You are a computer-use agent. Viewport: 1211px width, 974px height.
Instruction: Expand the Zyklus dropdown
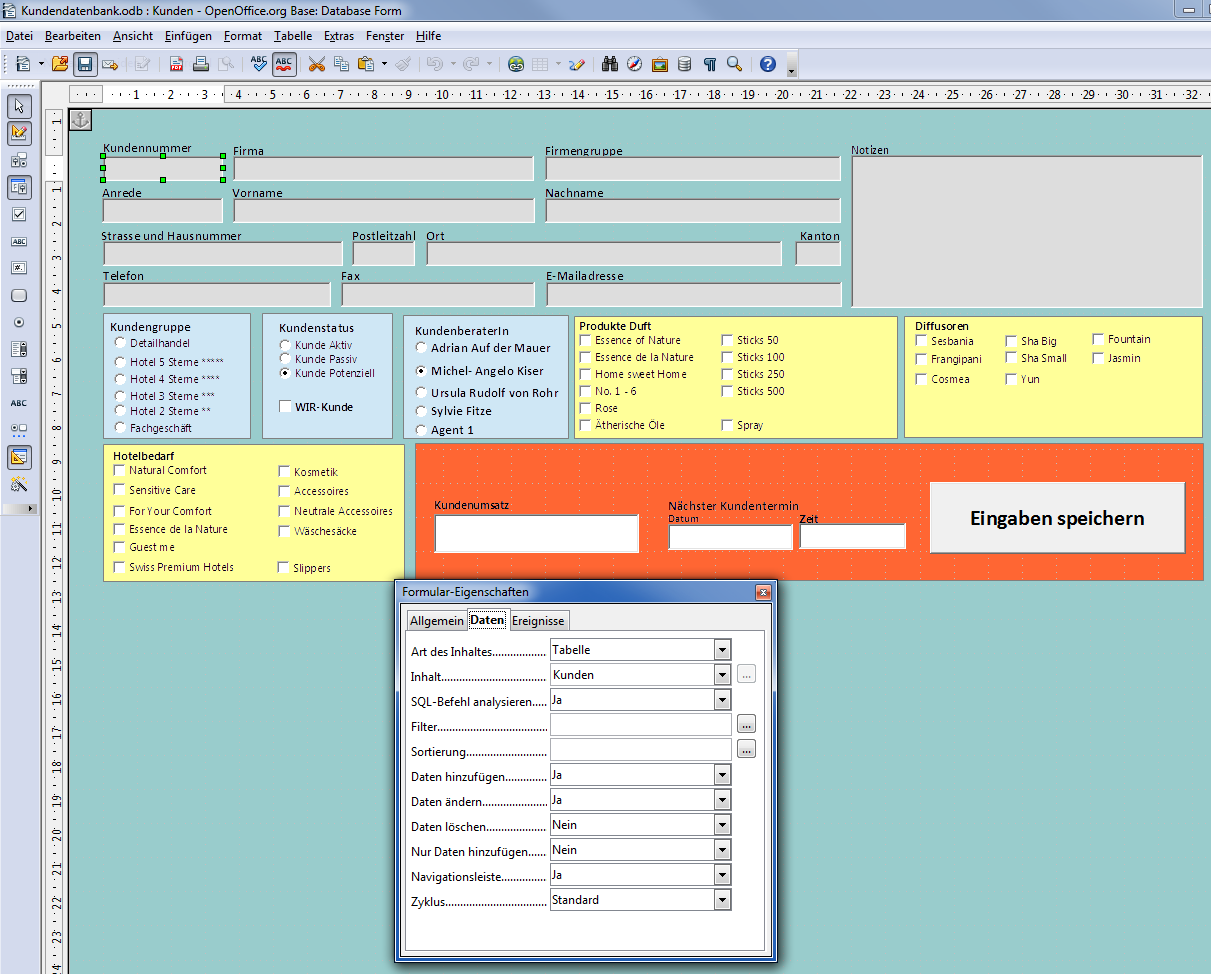(723, 900)
